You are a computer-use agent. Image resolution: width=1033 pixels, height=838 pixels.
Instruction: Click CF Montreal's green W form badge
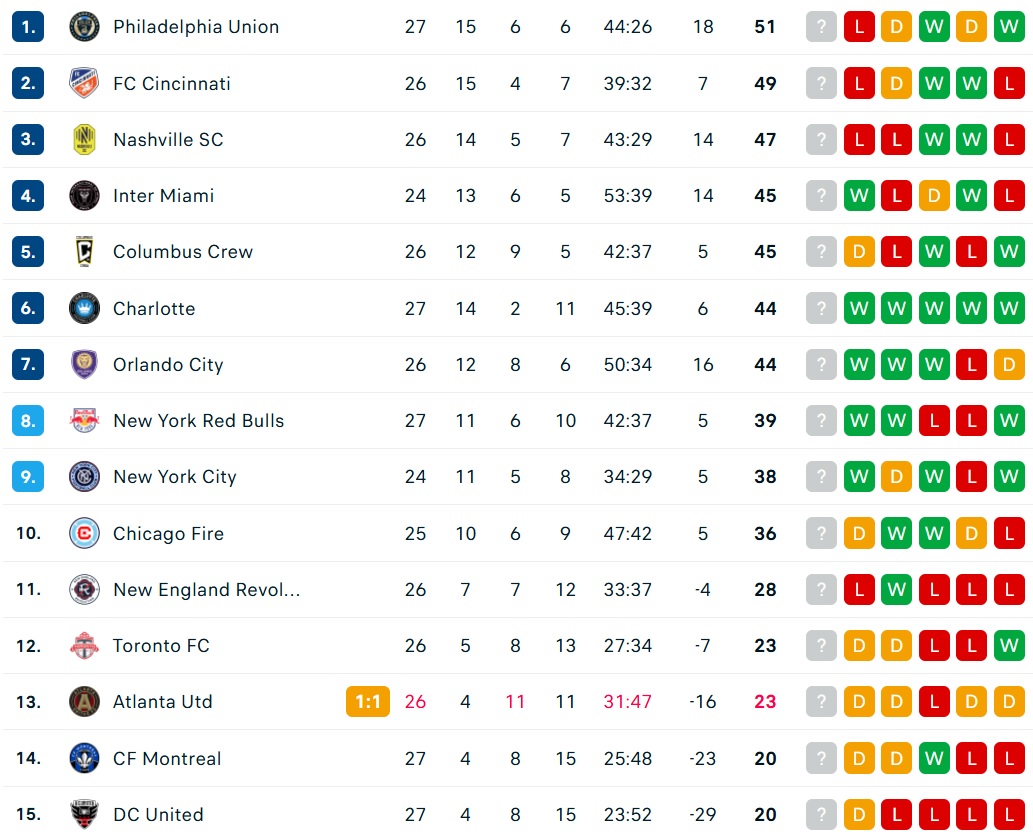(934, 758)
